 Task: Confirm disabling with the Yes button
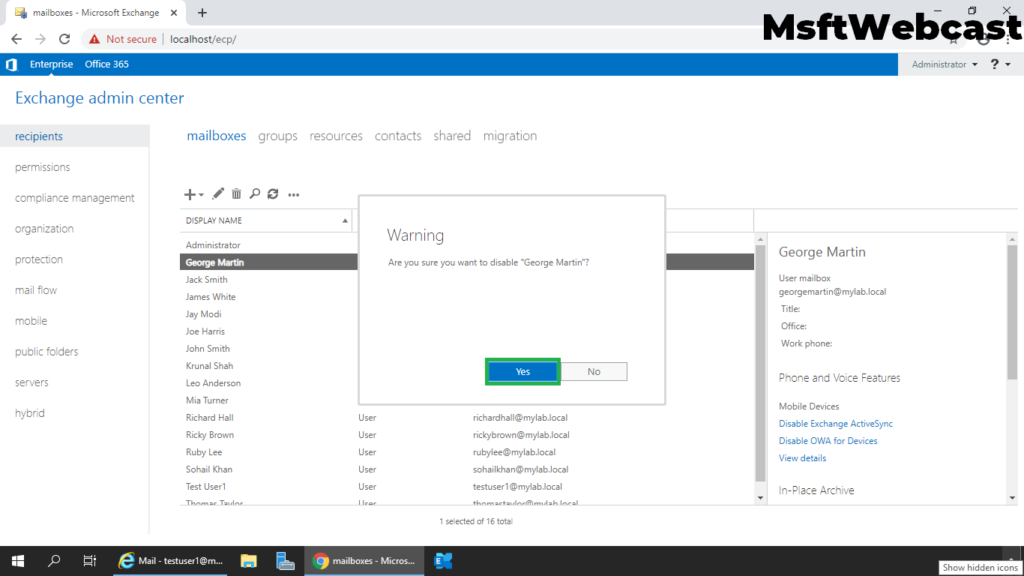point(522,372)
